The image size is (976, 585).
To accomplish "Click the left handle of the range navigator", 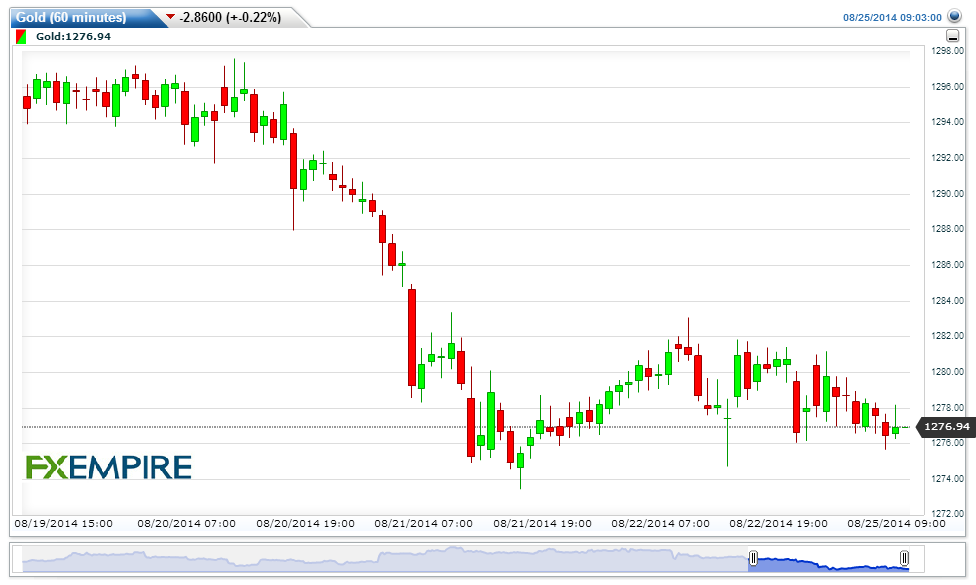I will point(753,559).
